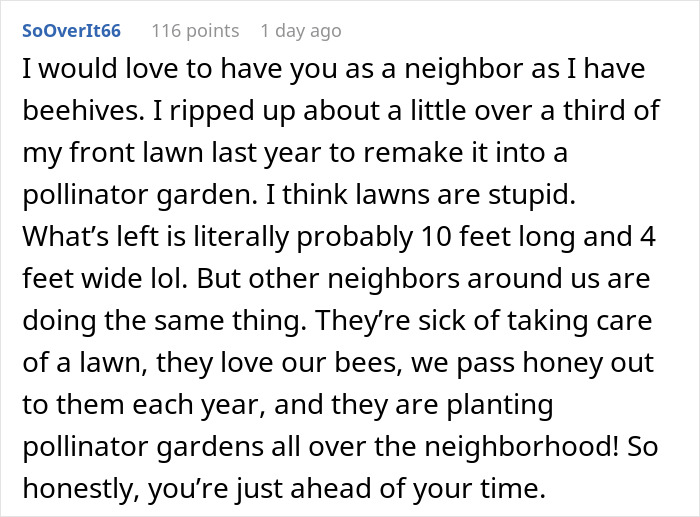Viewport: 700px width, 517px height.
Task: Click the word 'What's' in the comment
Action: (x=66, y=236)
